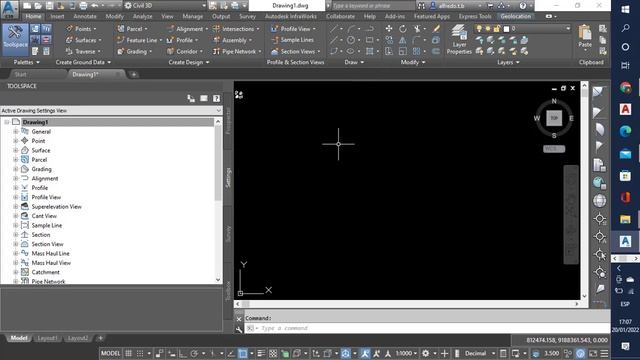This screenshot has width=640, height=360.
Task: Expand the General settings node
Action: click(x=16, y=131)
